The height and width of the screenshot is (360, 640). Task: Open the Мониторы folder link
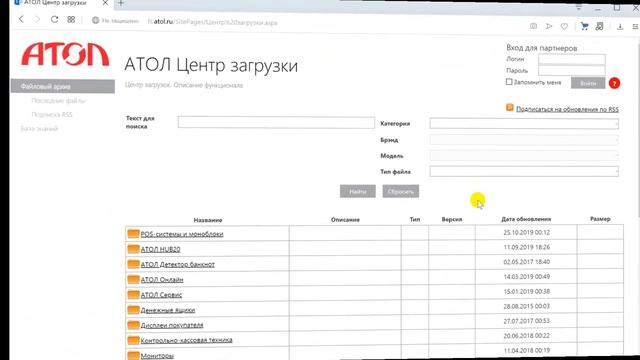pyautogui.click(x=157, y=356)
